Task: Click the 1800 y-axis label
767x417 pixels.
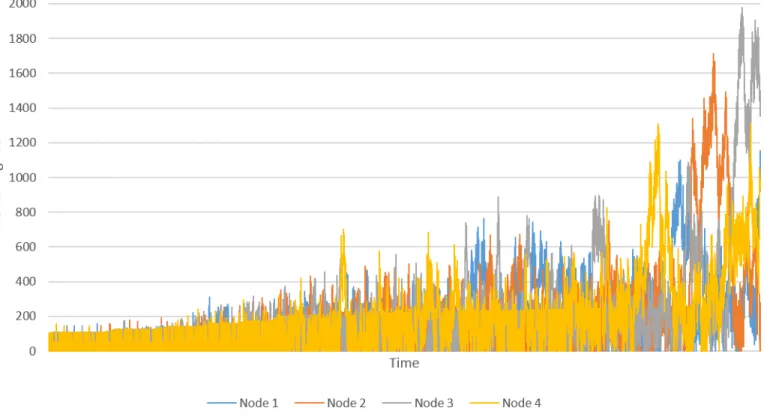Action: (23, 39)
